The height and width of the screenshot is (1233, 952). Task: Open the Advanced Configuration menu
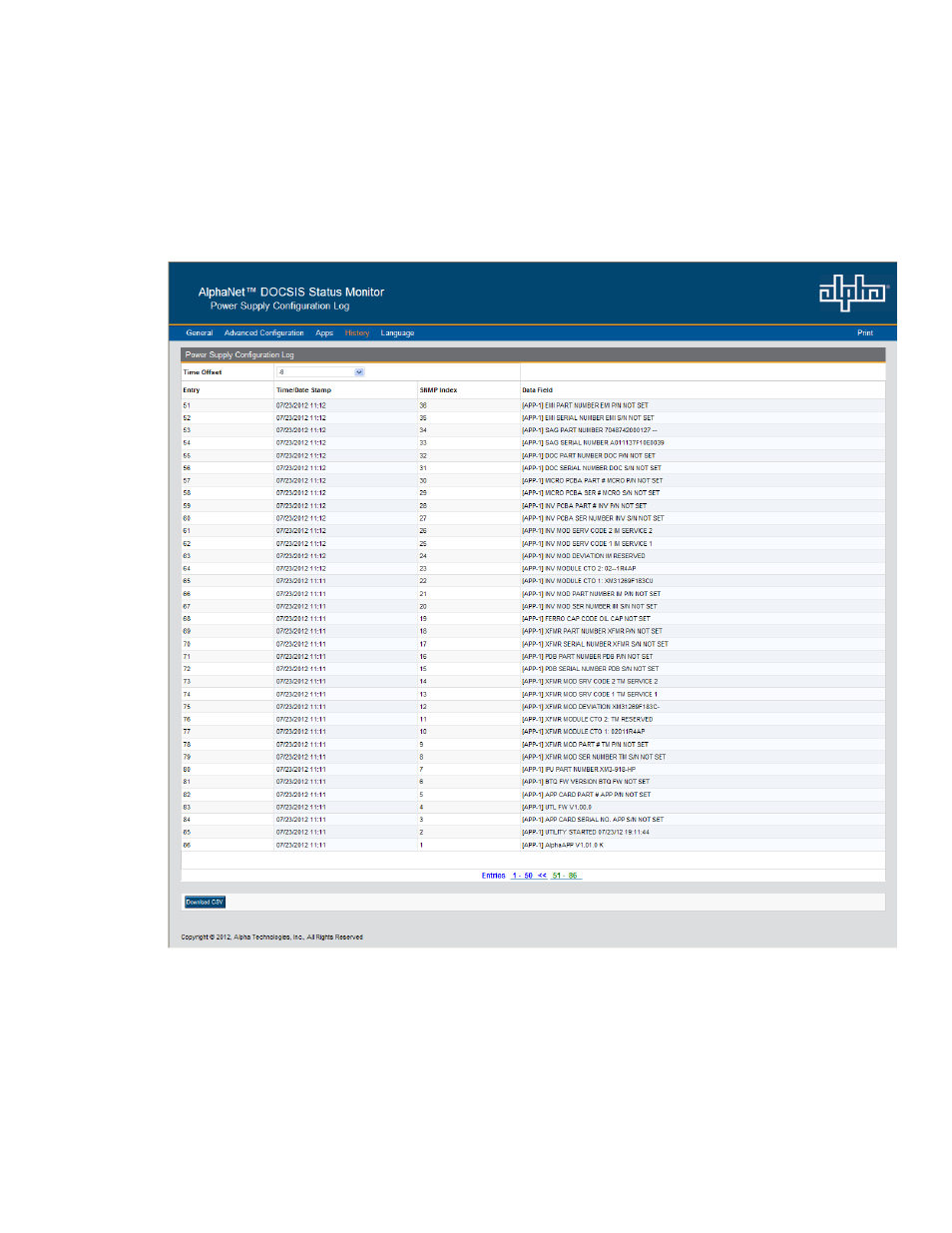tap(263, 333)
